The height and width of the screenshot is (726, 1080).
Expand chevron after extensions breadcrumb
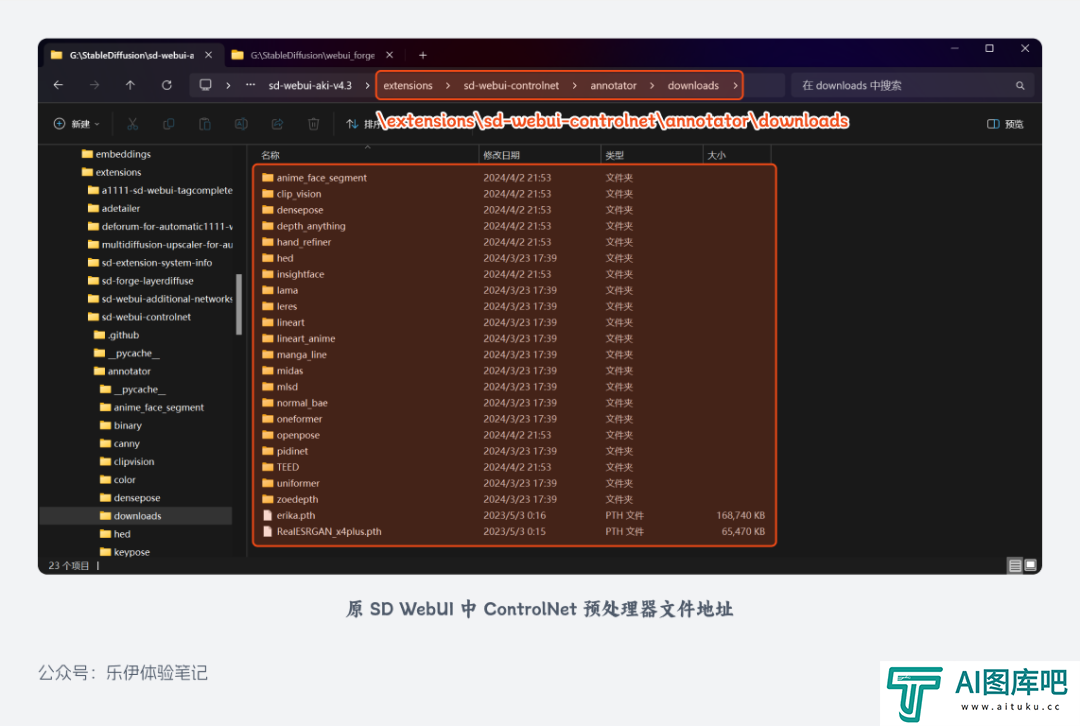click(448, 85)
